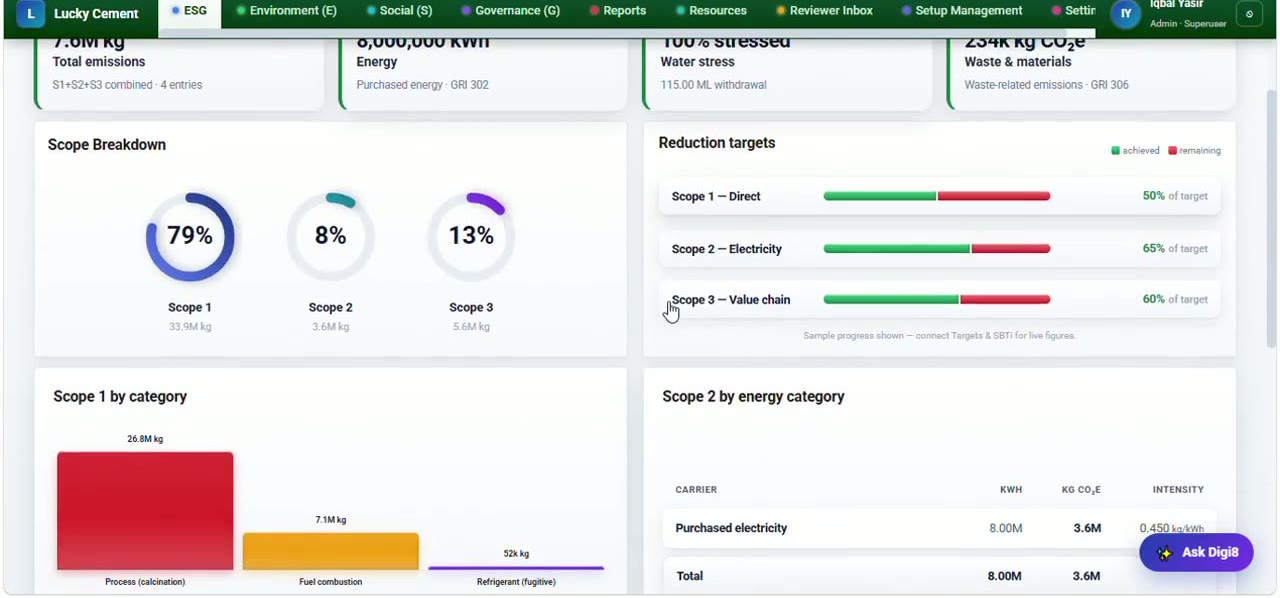Click the Lucky Cement company name

coord(96,14)
